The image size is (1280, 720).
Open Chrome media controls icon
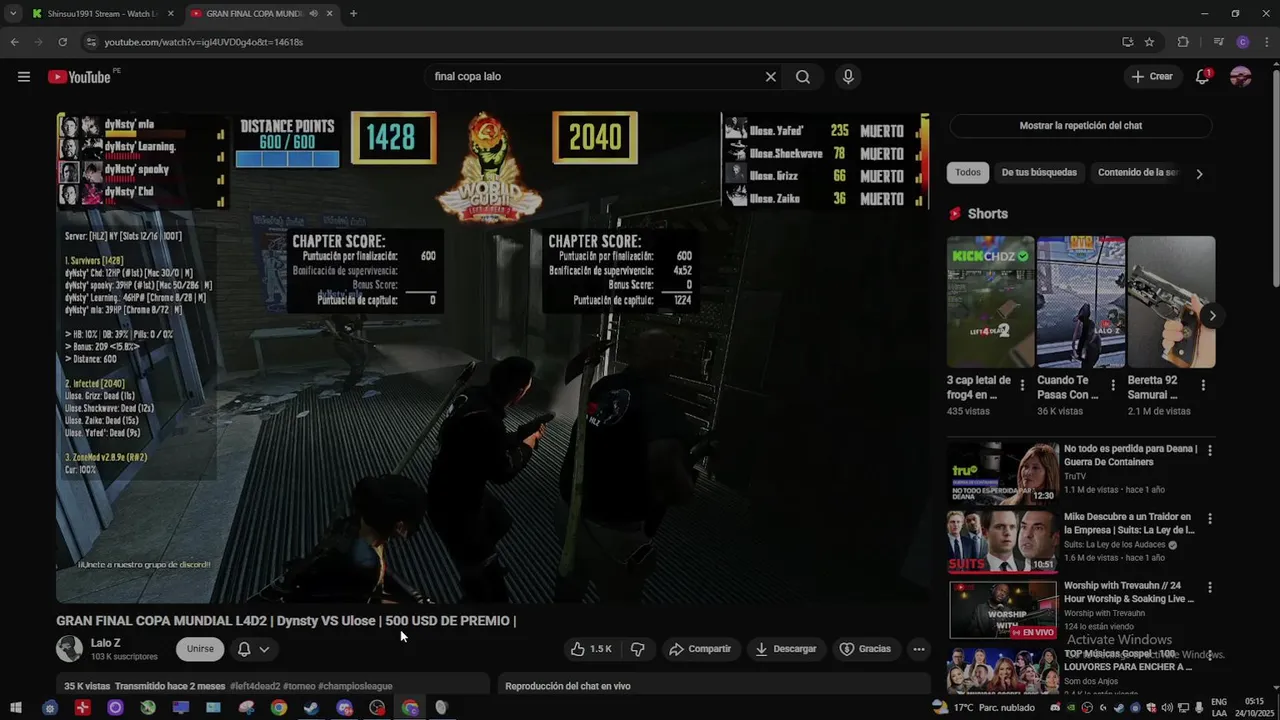tap(1218, 42)
